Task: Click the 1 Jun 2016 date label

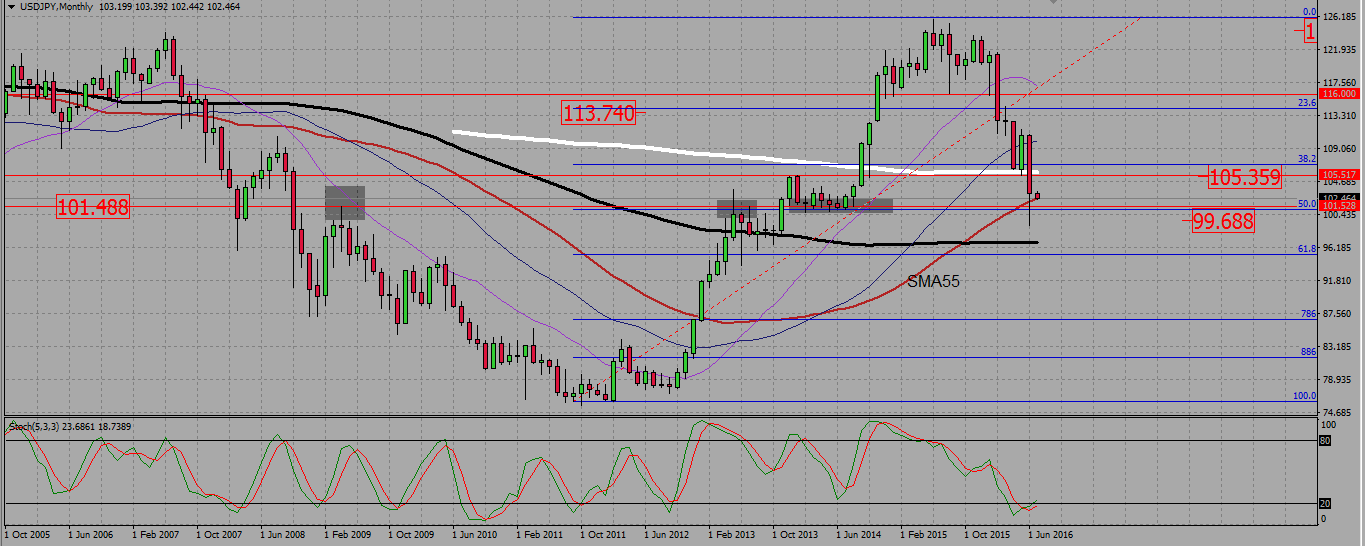Action: coord(1051,534)
